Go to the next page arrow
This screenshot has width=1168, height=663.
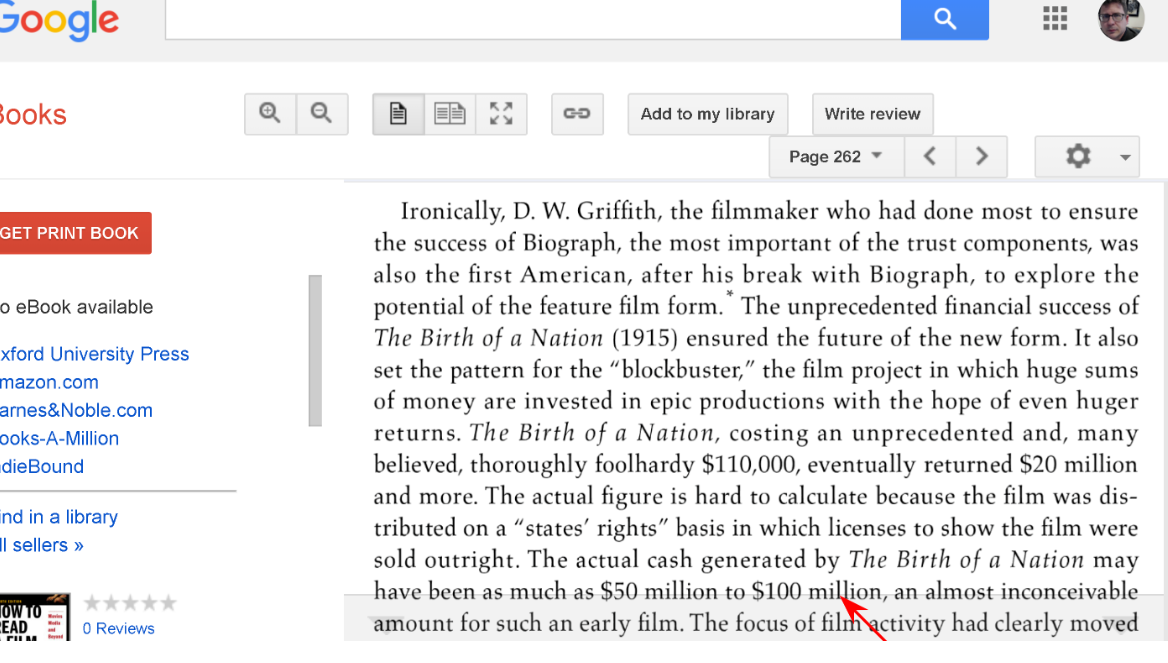tap(981, 156)
